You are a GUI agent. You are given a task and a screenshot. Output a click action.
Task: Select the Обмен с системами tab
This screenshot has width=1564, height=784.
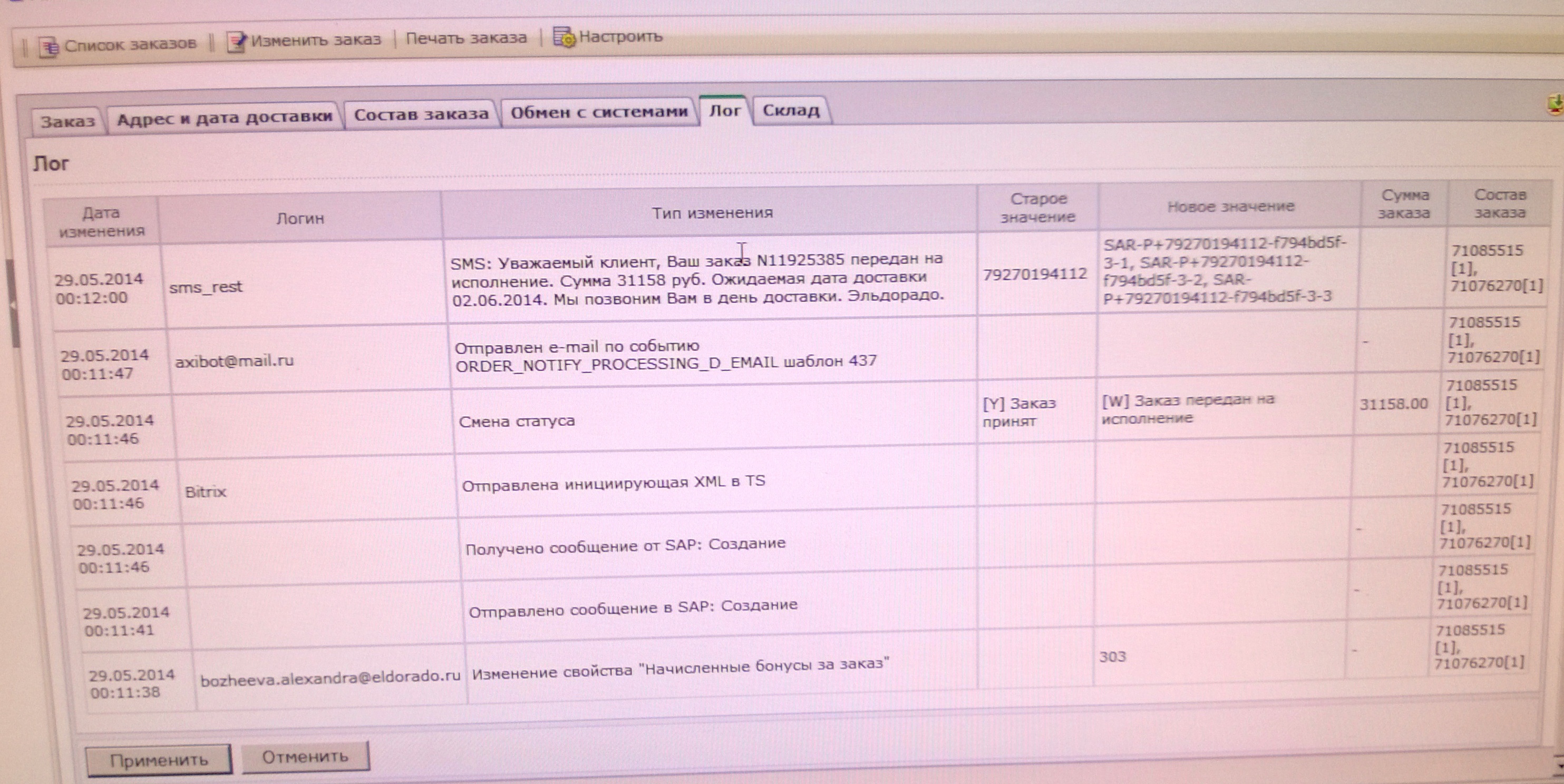pos(599,112)
